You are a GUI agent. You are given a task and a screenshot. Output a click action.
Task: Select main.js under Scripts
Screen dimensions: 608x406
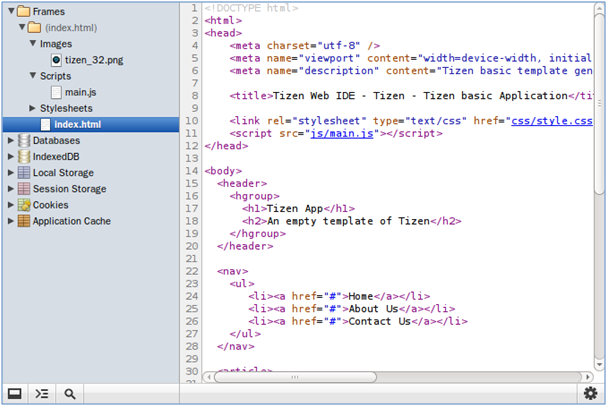click(80, 92)
